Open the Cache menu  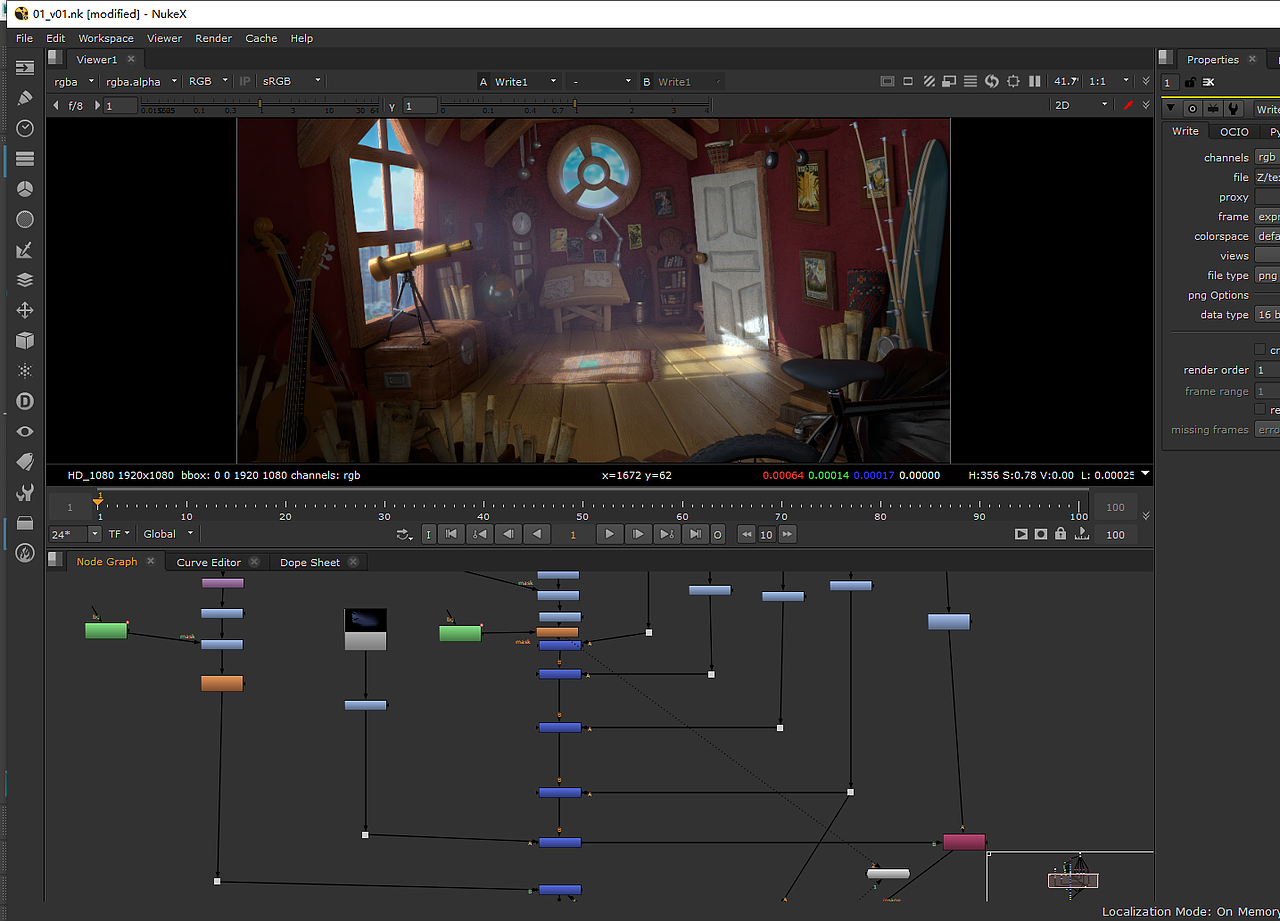[261, 38]
